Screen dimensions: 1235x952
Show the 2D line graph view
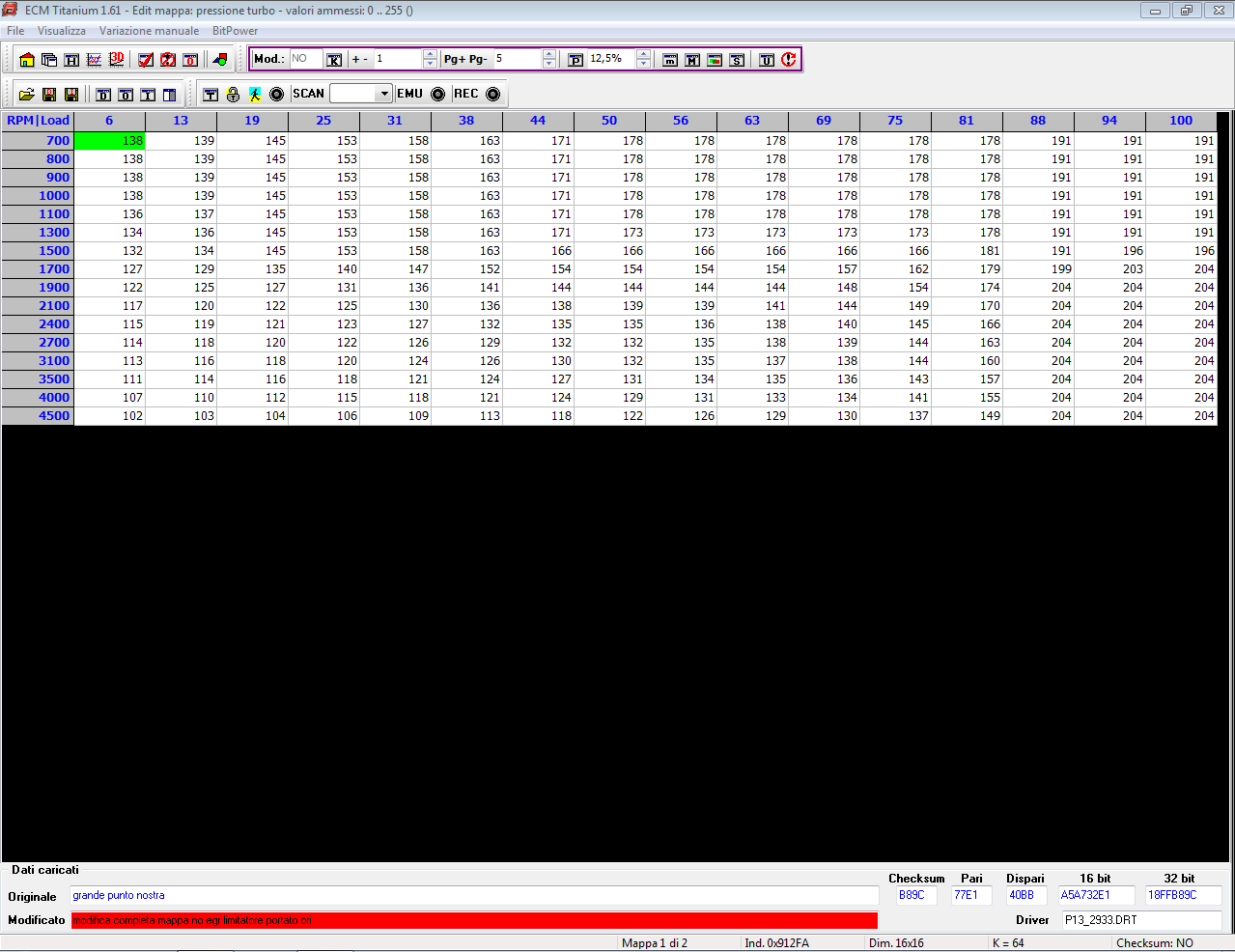[94, 60]
